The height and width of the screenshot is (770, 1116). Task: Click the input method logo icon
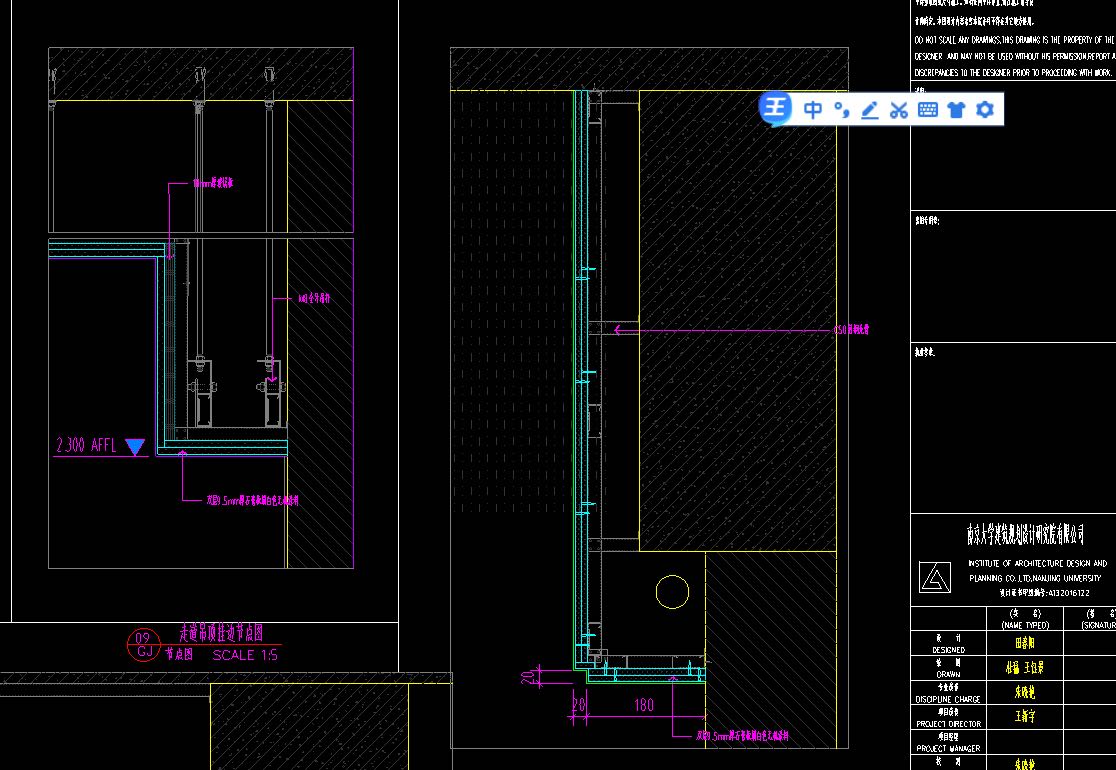774,109
